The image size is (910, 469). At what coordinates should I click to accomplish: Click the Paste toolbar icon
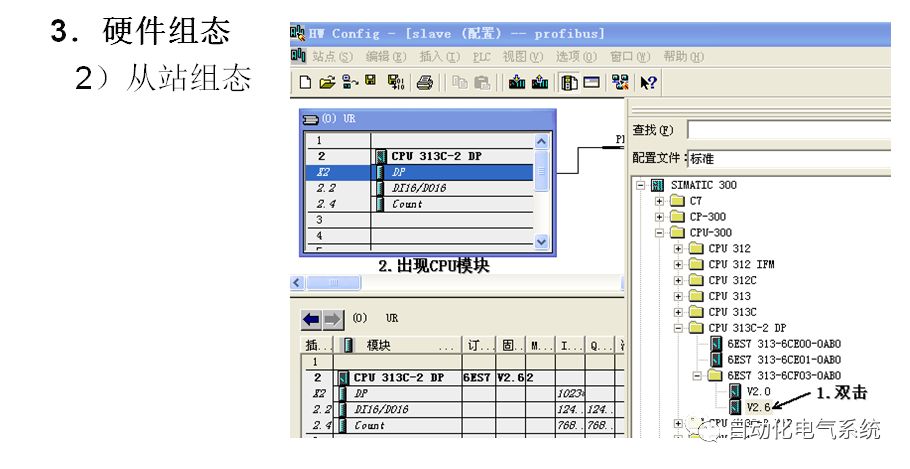tap(482, 82)
